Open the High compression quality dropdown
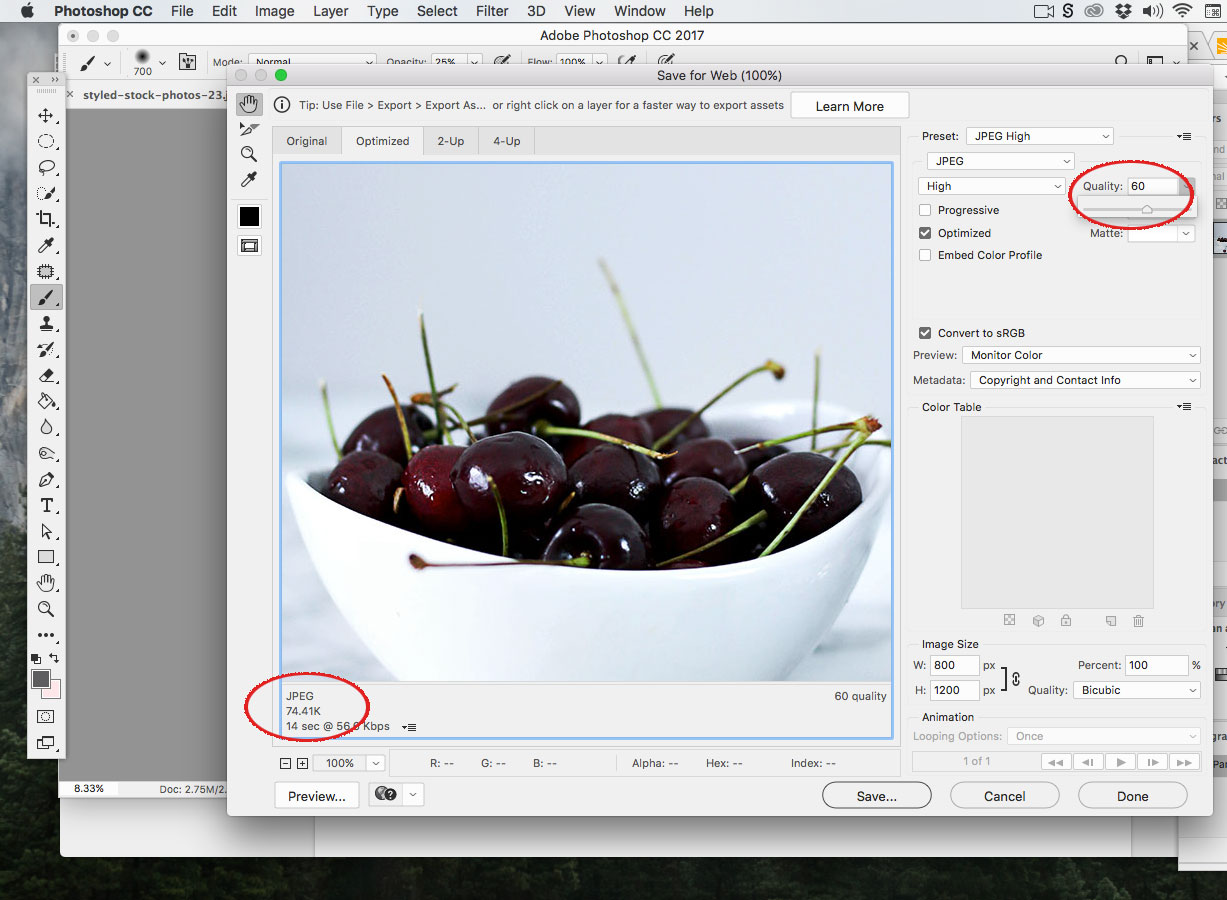The image size is (1227, 900). point(992,186)
